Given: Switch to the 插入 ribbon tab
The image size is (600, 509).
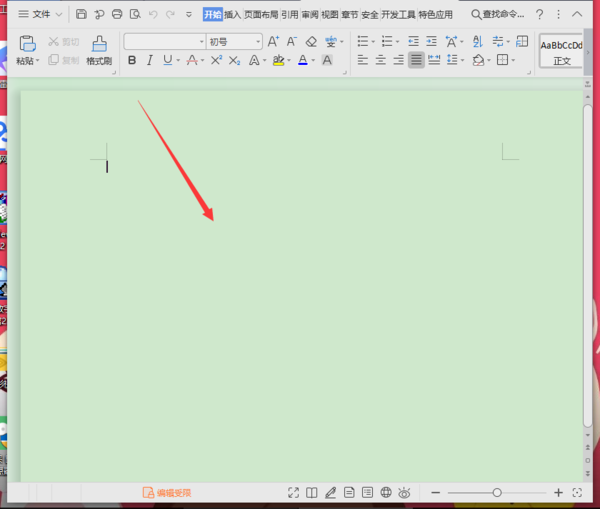Looking at the screenshot, I should (x=232, y=15).
